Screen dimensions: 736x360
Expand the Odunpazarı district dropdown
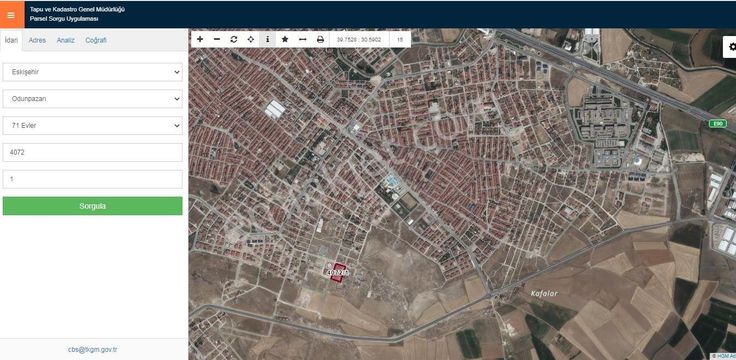click(x=92, y=99)
